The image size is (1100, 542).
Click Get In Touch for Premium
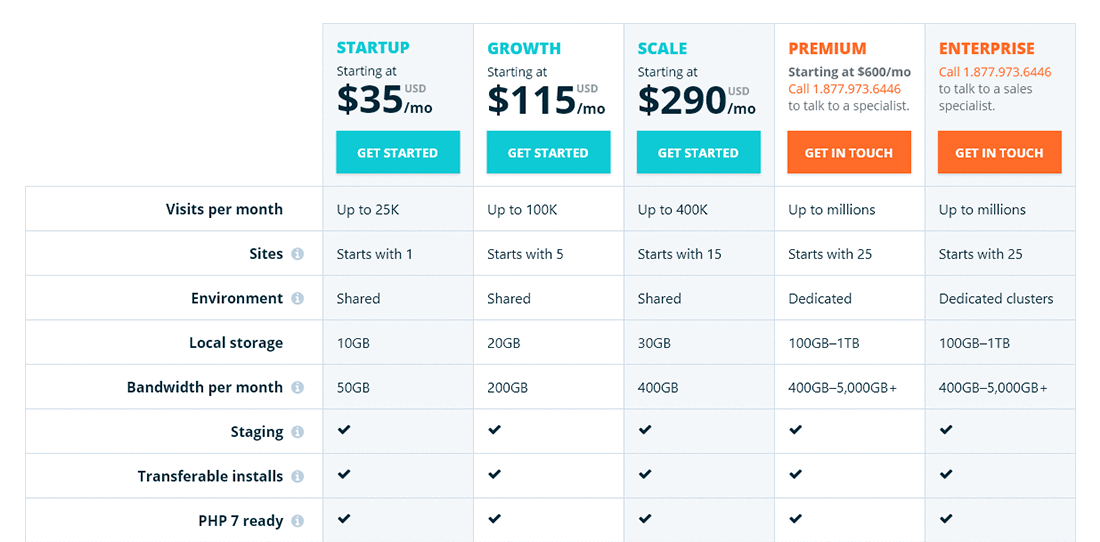click(x=849, y=152)
